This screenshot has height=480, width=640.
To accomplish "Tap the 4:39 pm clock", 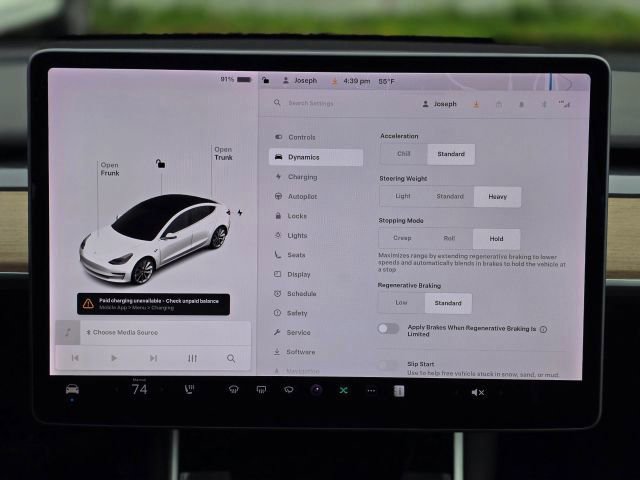I will [x=357, y=81].
